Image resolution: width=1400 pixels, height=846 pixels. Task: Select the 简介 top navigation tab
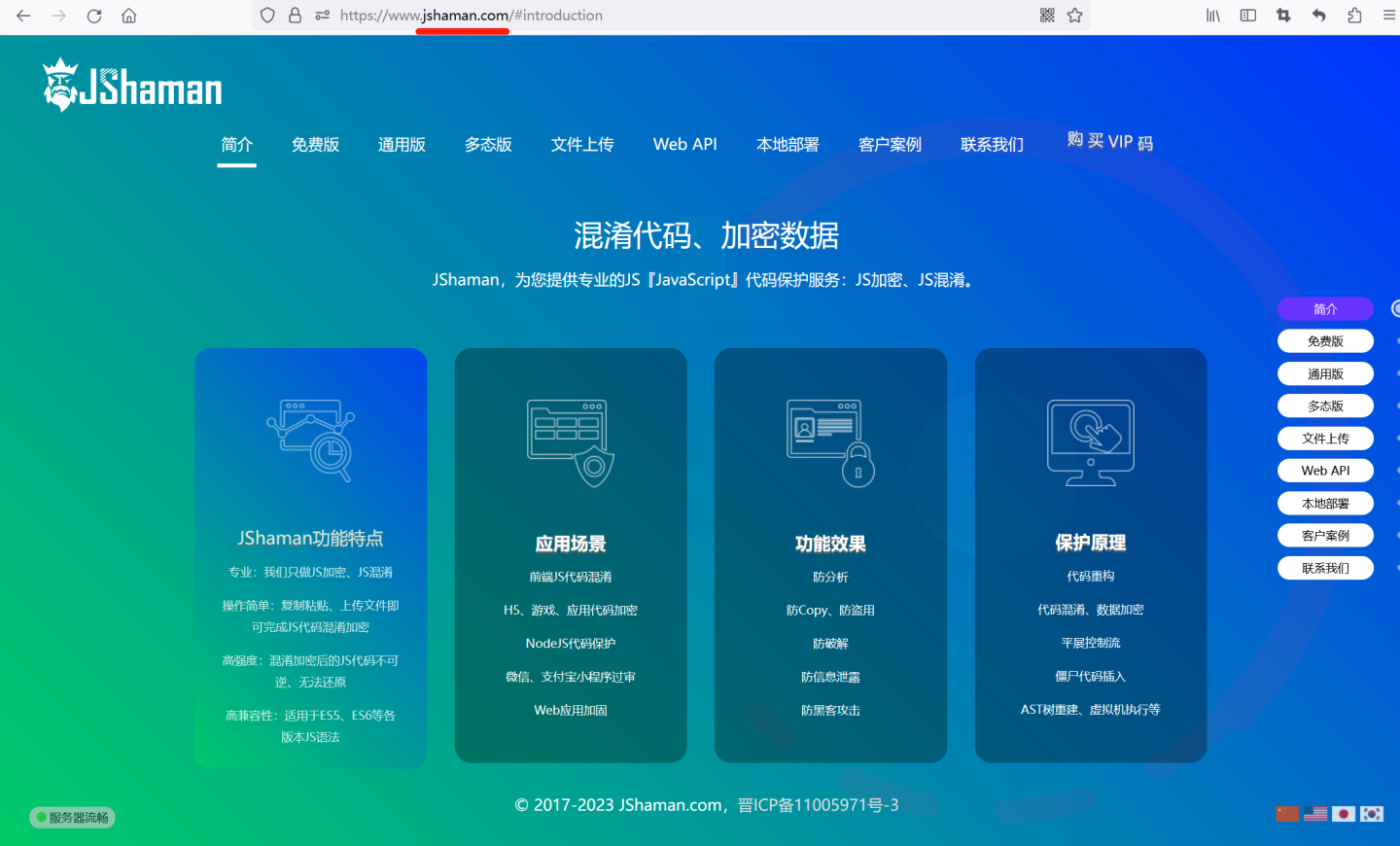pyautogui.click(x=236, y=145)
